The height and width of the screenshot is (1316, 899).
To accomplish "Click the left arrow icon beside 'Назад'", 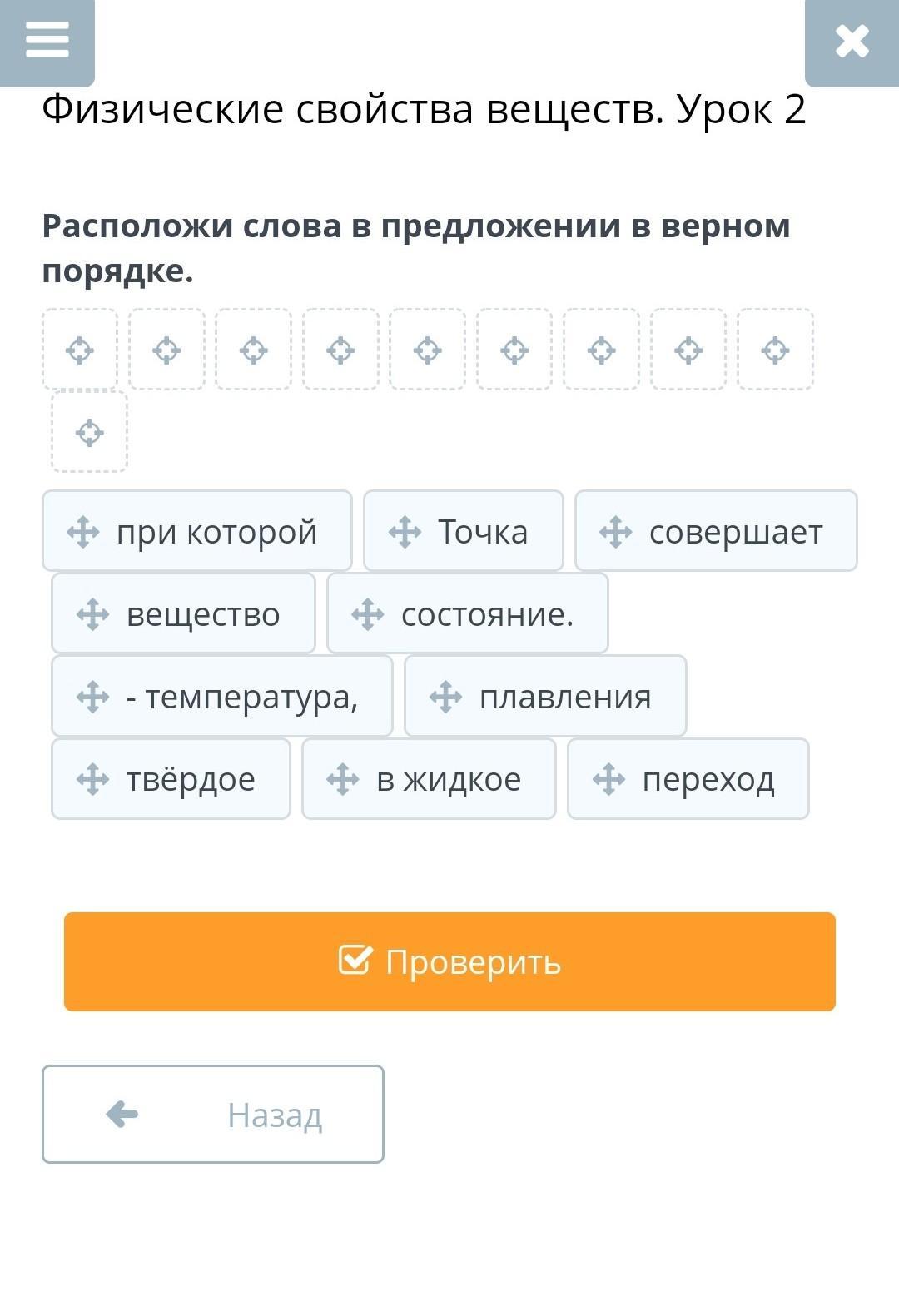I will (x=122, y=1114).
